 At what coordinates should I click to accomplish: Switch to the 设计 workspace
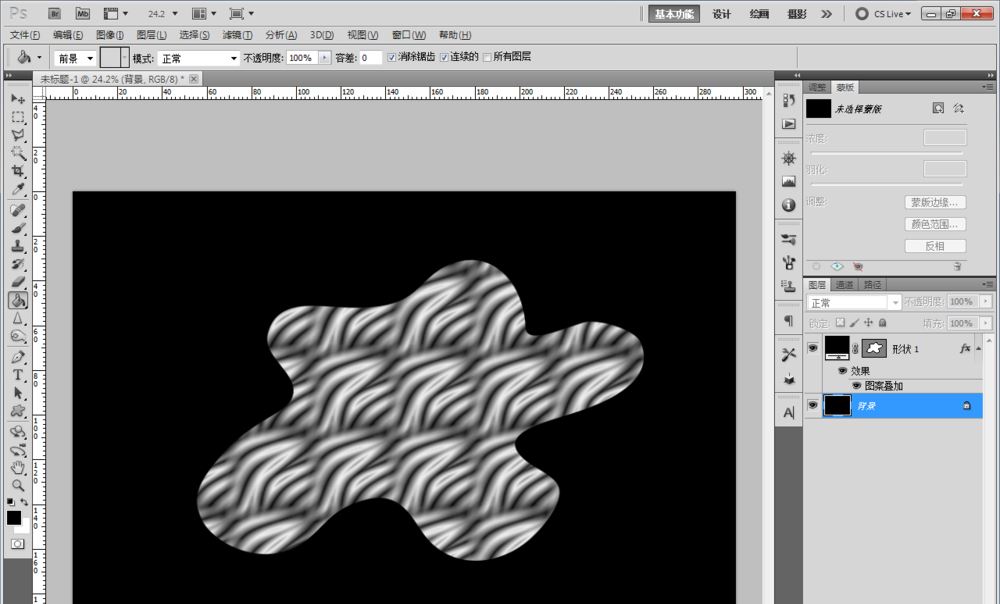click(x=722, y=14)
